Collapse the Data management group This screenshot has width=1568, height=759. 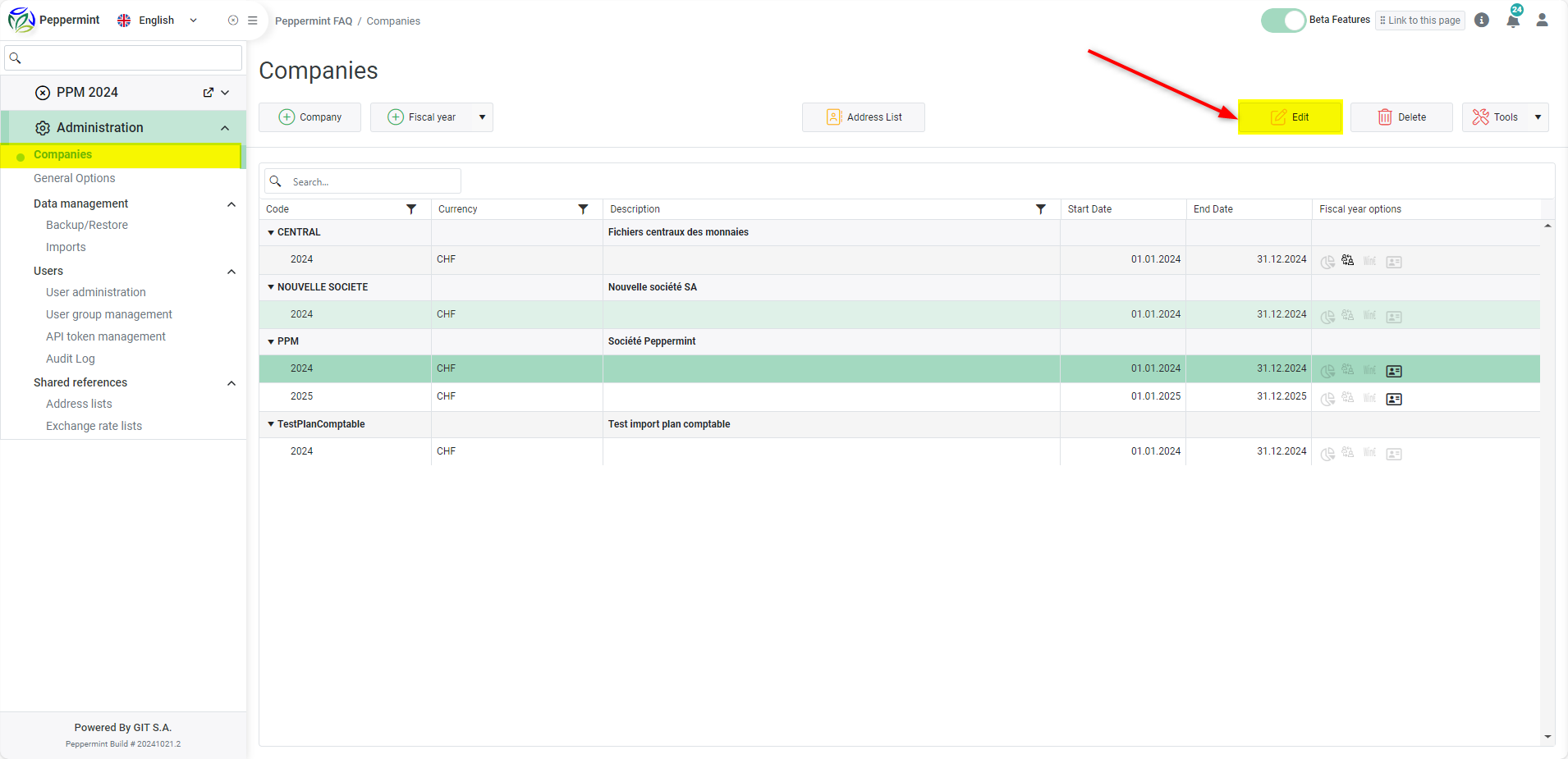point(232,204)
